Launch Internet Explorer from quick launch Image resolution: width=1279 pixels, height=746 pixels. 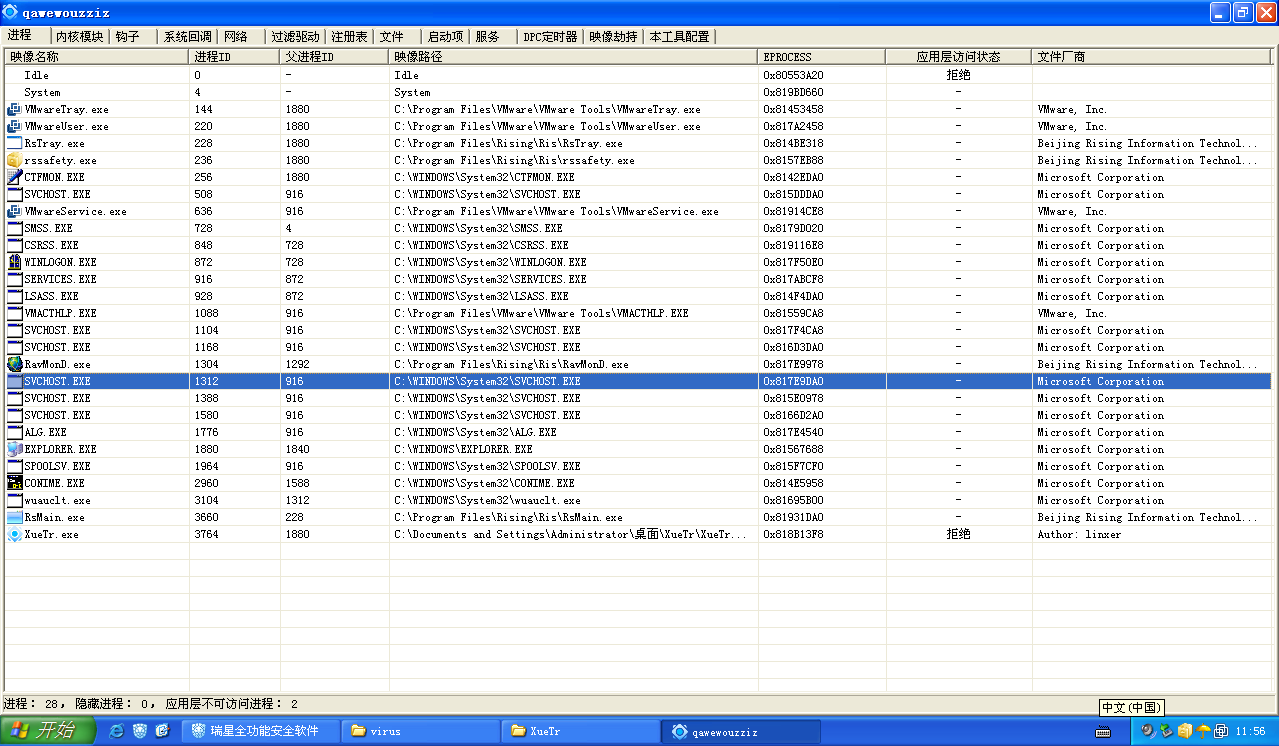[x=116, y=731]
